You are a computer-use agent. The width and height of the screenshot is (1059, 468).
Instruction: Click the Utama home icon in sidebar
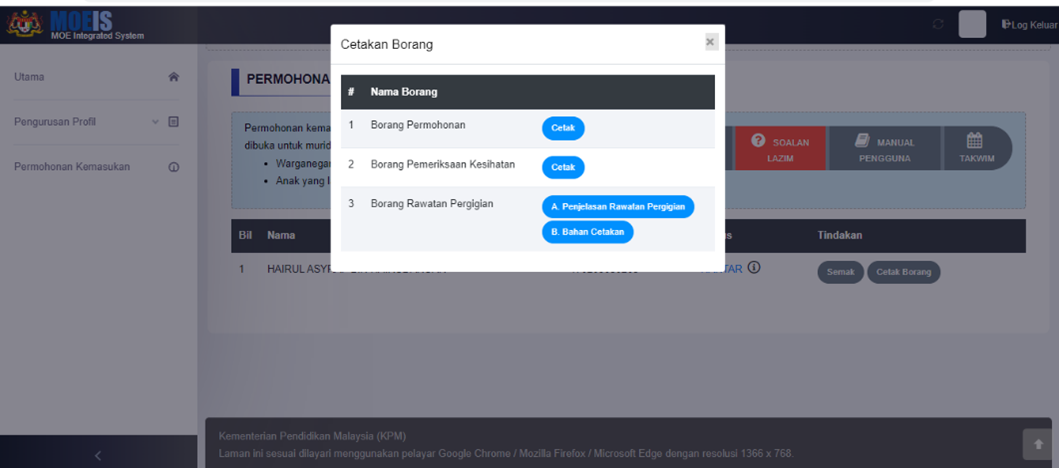173,77
